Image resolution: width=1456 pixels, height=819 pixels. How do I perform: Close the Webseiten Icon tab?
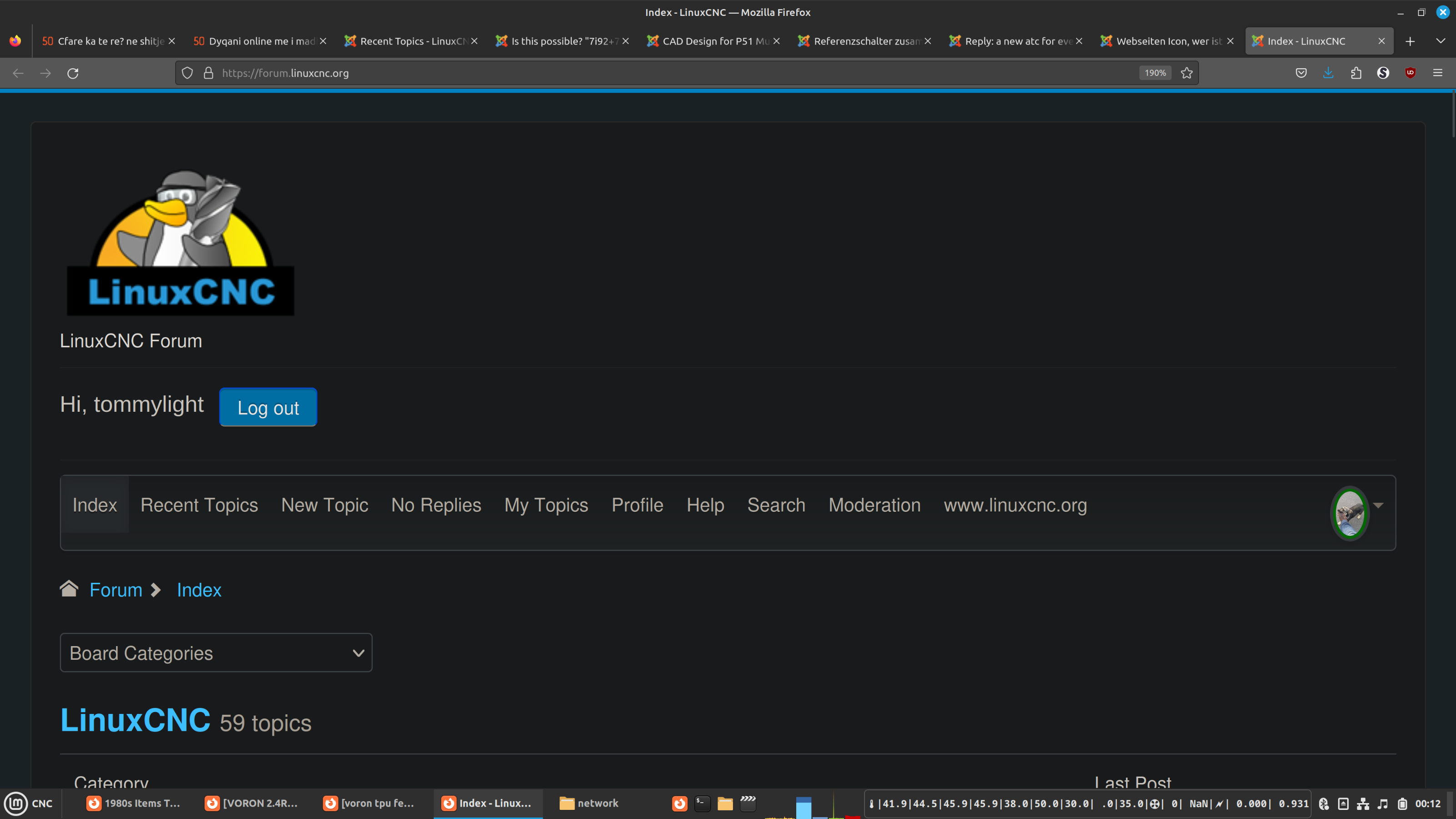click(x=1230, y=41)
